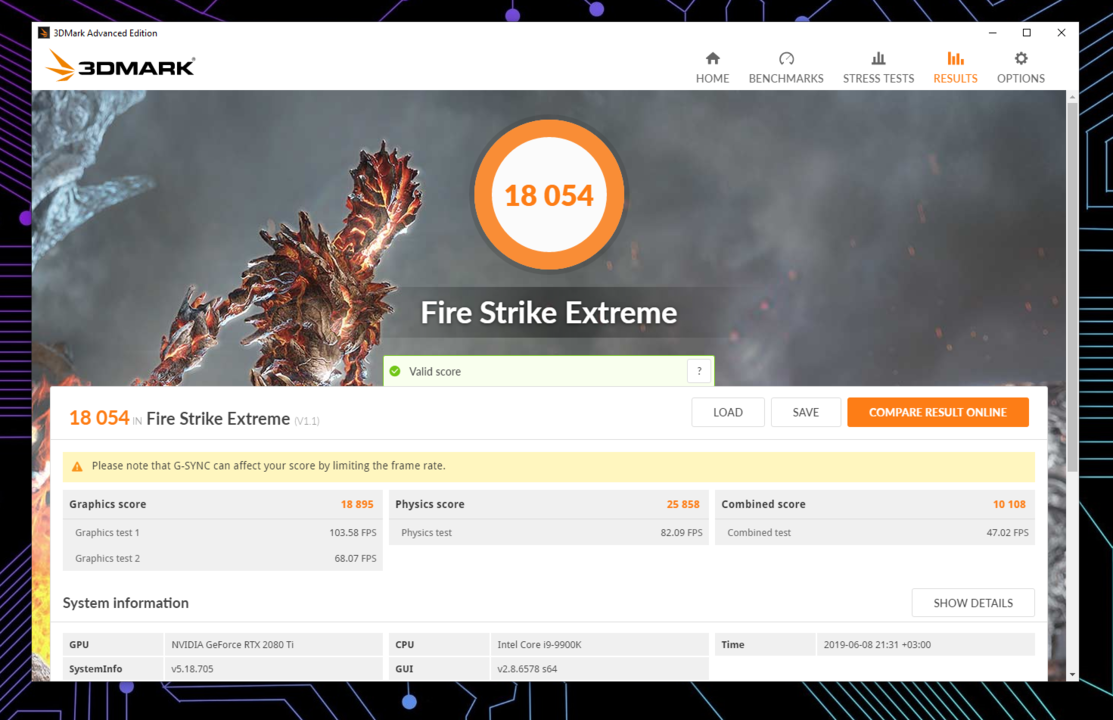Click the Fire Strike Extreme banner title

(549, 312)
